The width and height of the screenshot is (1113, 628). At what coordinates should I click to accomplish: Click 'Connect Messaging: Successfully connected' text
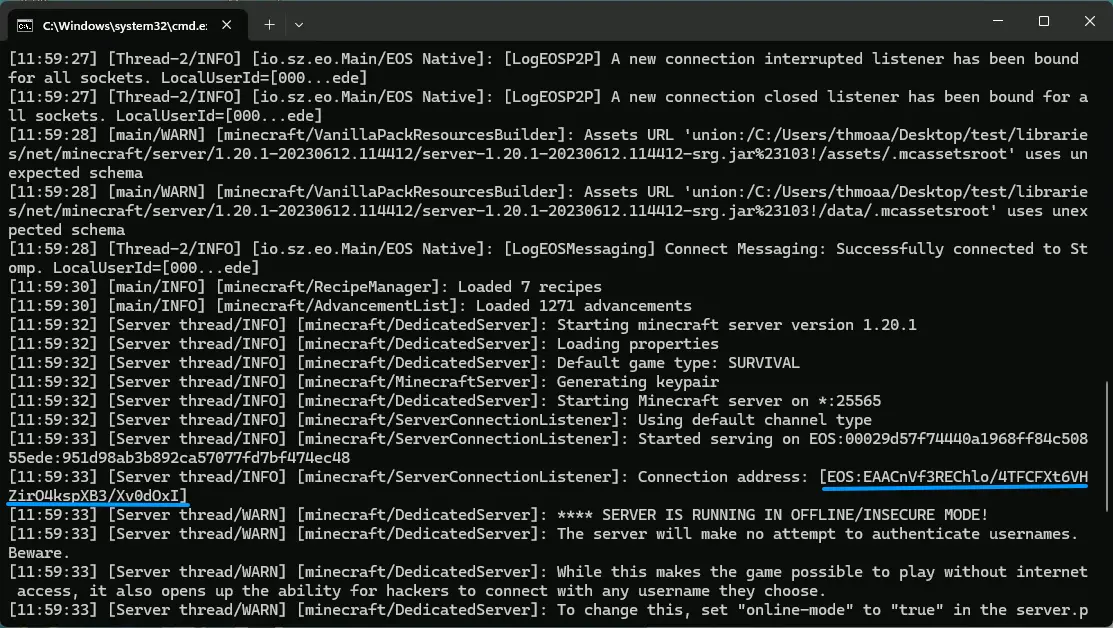pos(849,249)
